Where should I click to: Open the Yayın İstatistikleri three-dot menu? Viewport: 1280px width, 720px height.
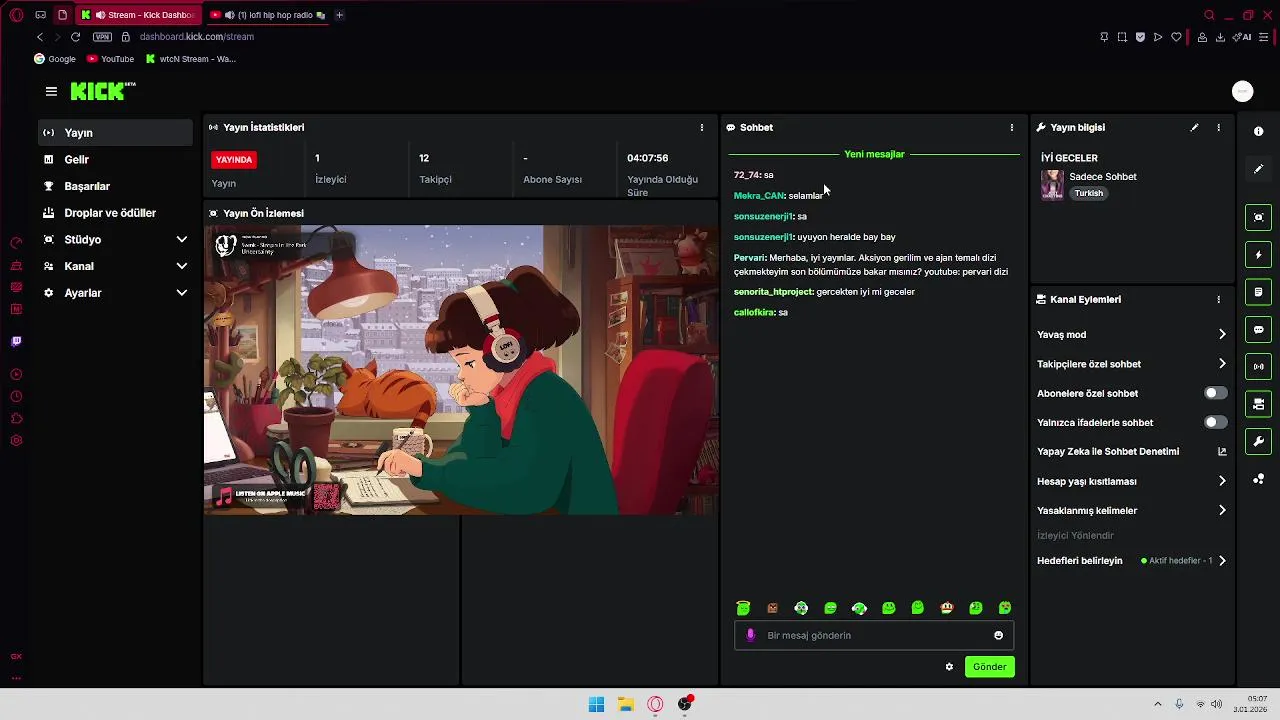(x=701, y=127)
